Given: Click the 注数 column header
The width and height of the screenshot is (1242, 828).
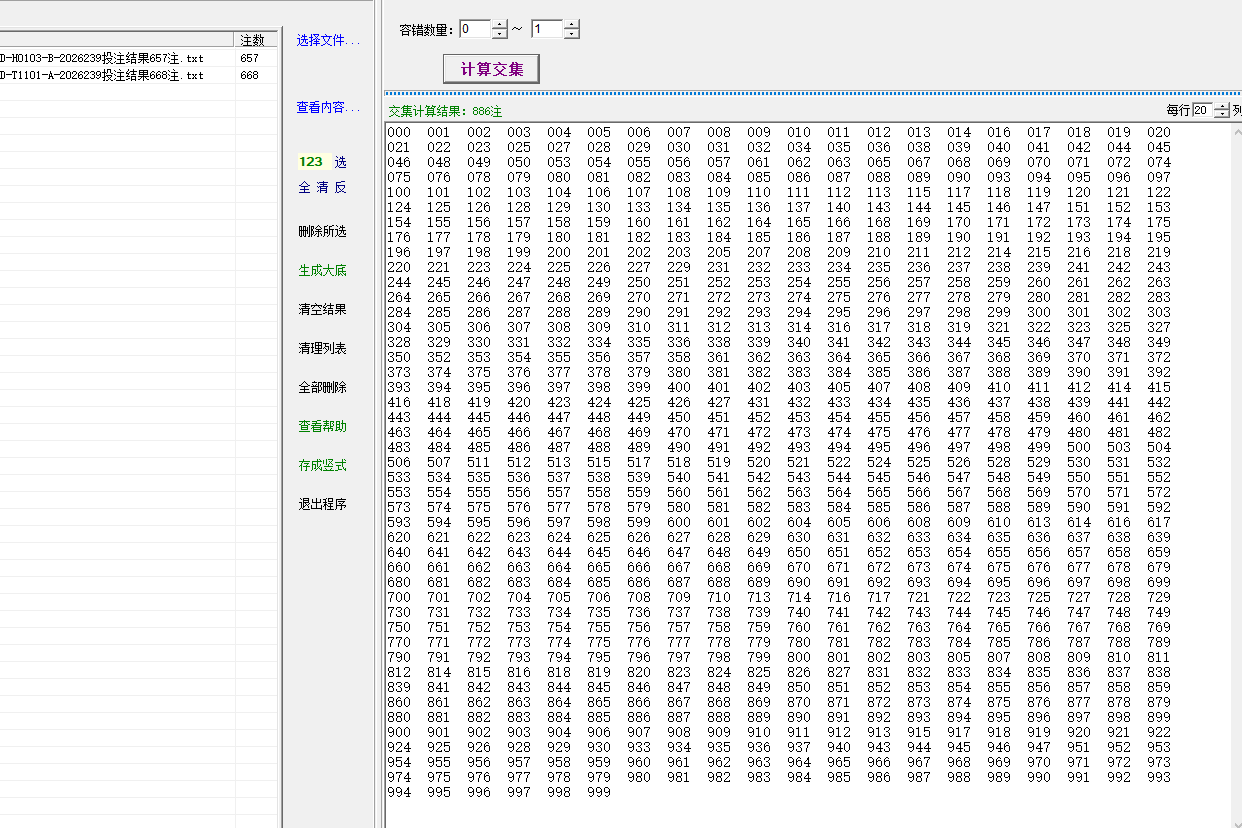Looking at the screenshot, I should pyautogui.click(x=256, y=40).
